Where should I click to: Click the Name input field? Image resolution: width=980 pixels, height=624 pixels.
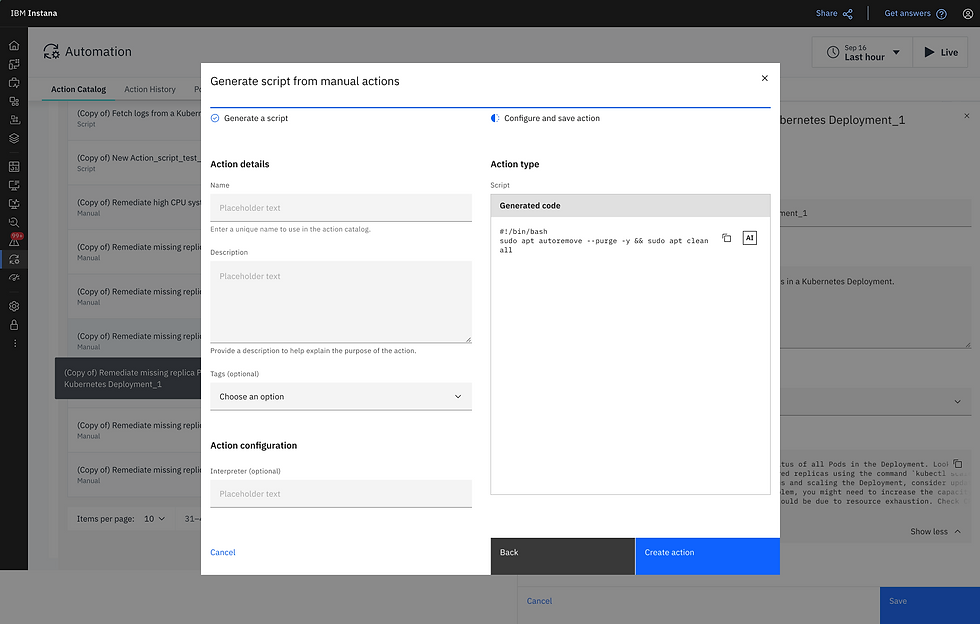[x=341, y=208]
